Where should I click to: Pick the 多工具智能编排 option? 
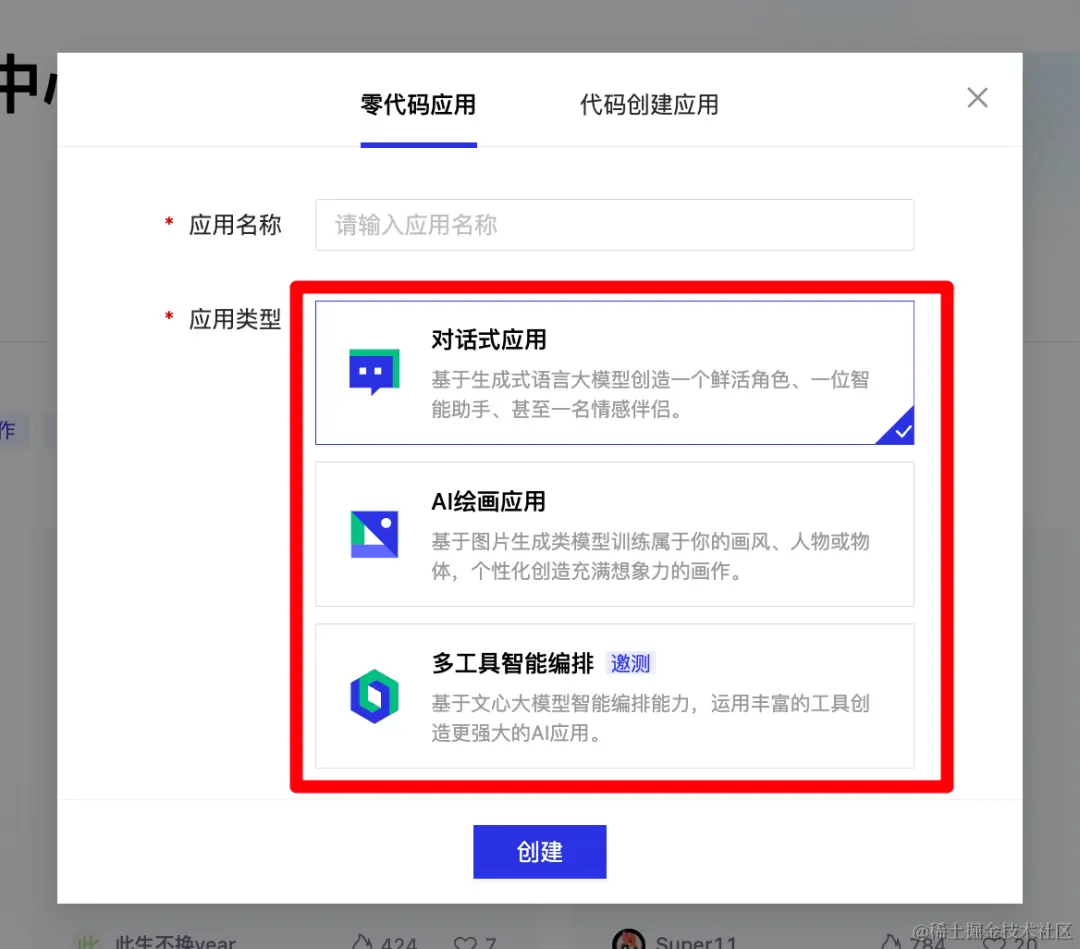click(x=614, y=696)
